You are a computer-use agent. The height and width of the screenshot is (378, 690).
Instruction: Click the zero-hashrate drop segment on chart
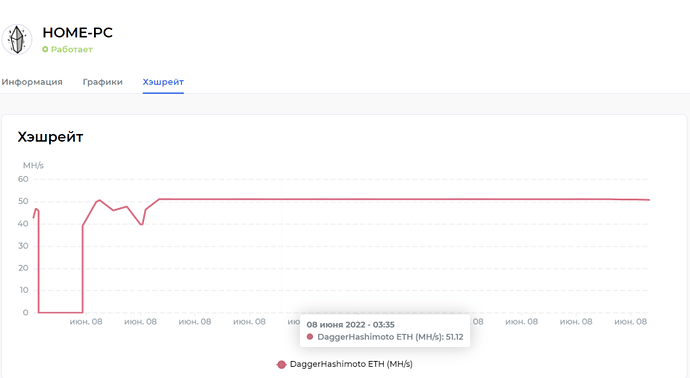pos(60,312)
